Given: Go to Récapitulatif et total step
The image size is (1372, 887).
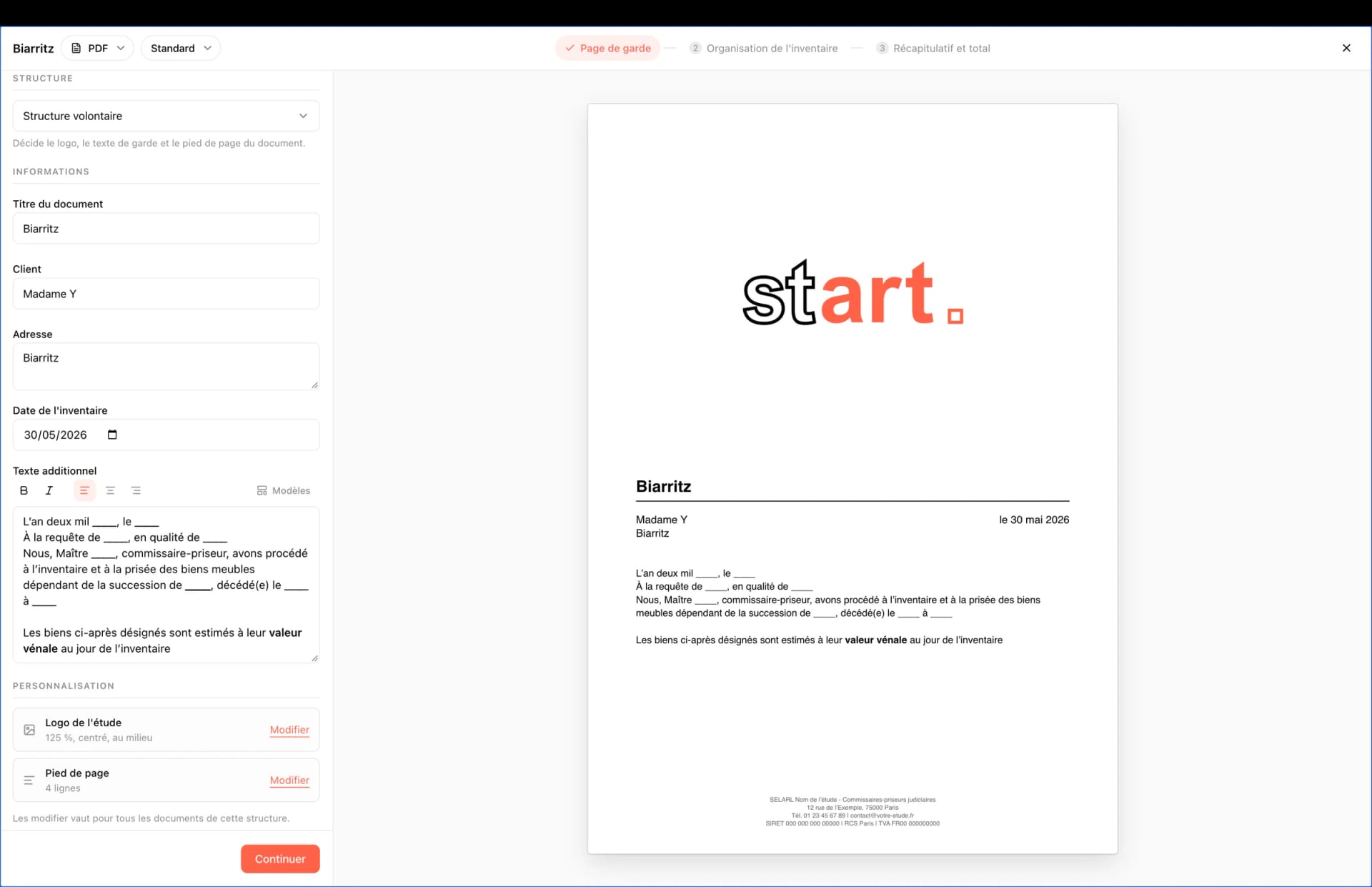Looking at the screenshot, I should pyautogui.click(x=933, y=48).
